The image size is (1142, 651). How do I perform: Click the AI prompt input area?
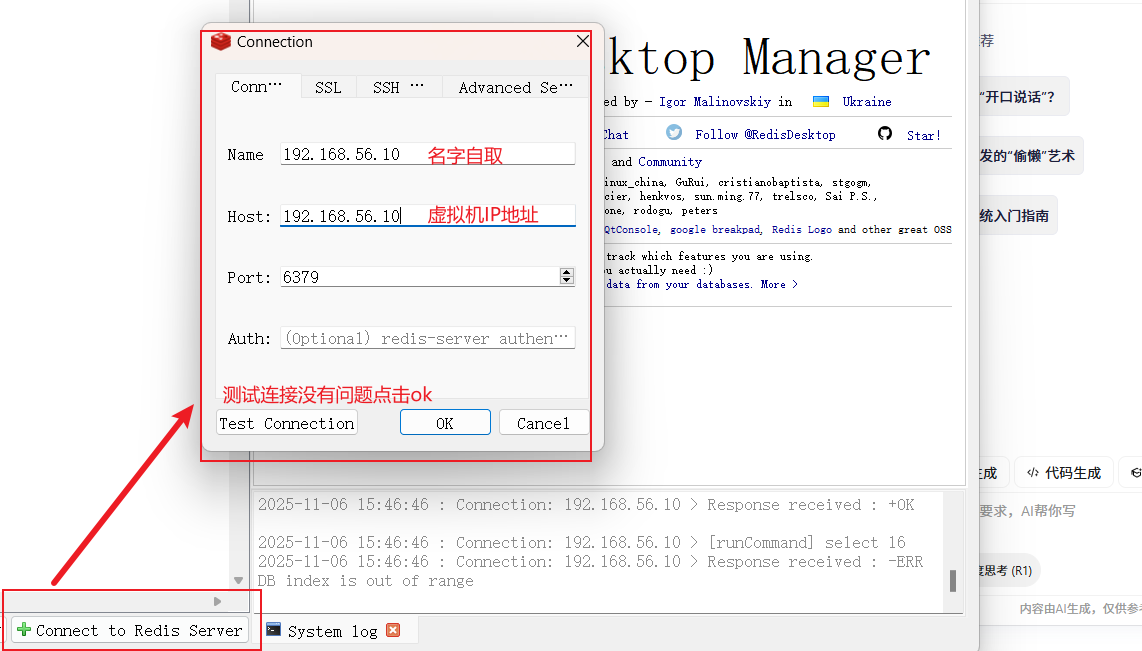point(1060,510)
